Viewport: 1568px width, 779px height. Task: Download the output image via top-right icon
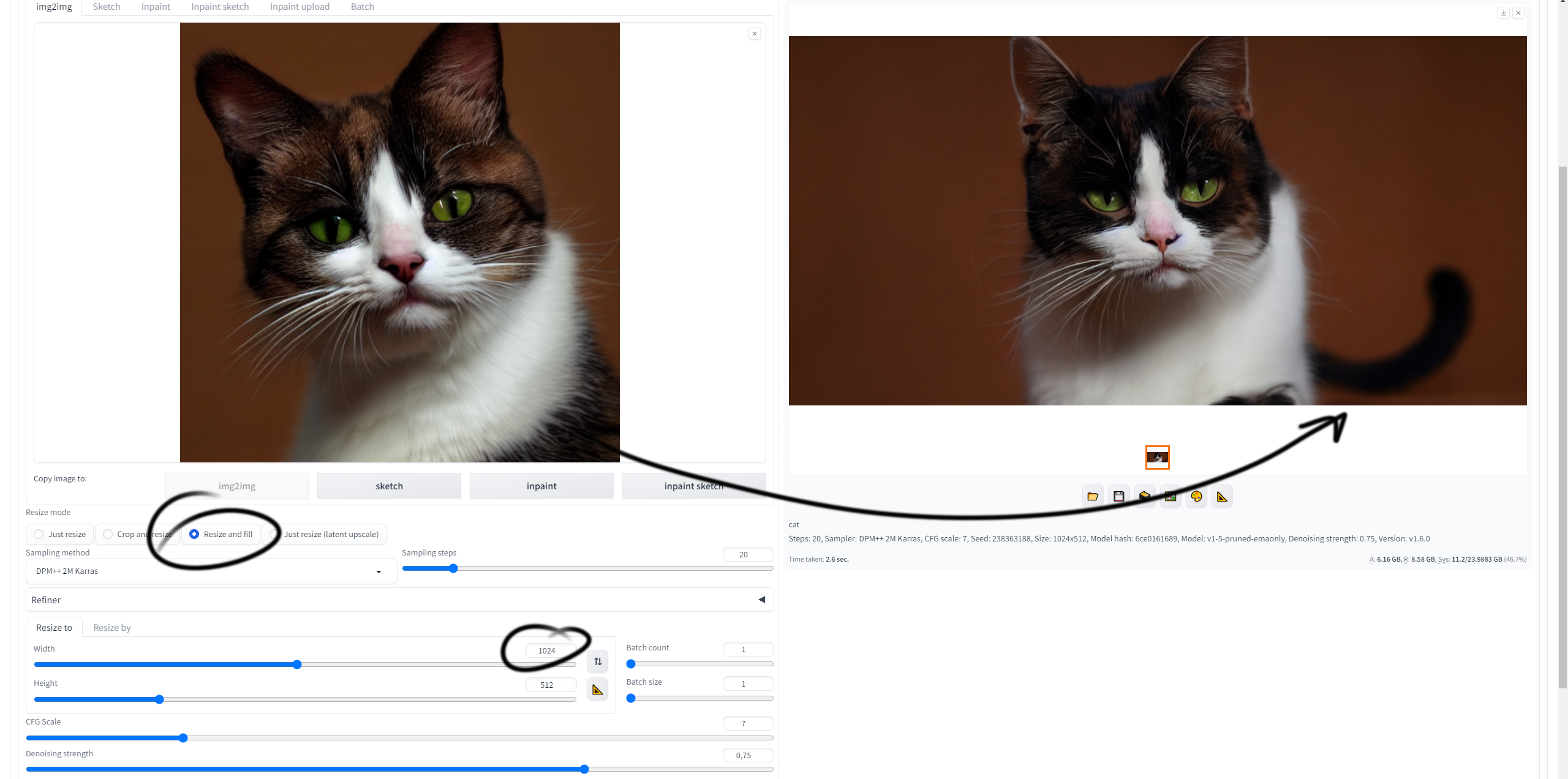[1504, 13]
